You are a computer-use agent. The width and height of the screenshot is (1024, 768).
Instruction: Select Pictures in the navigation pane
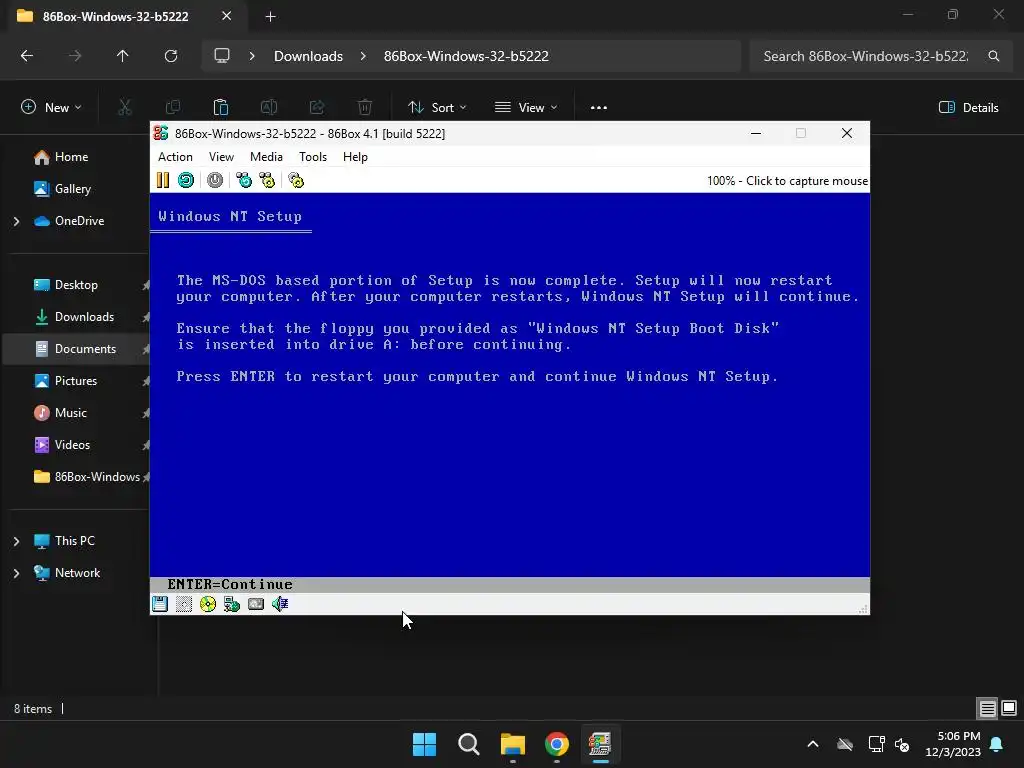point(78,381)
